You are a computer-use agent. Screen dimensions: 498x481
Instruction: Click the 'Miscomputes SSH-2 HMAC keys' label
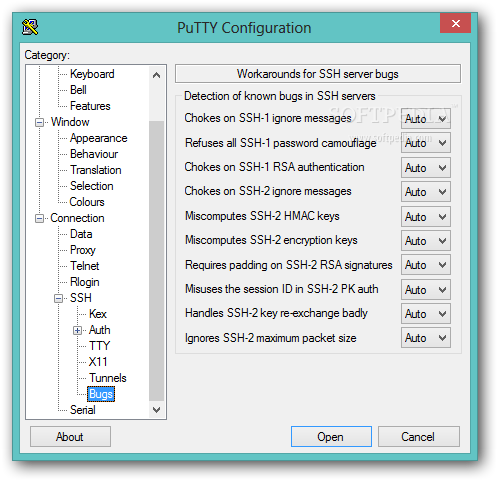(262, 216)
